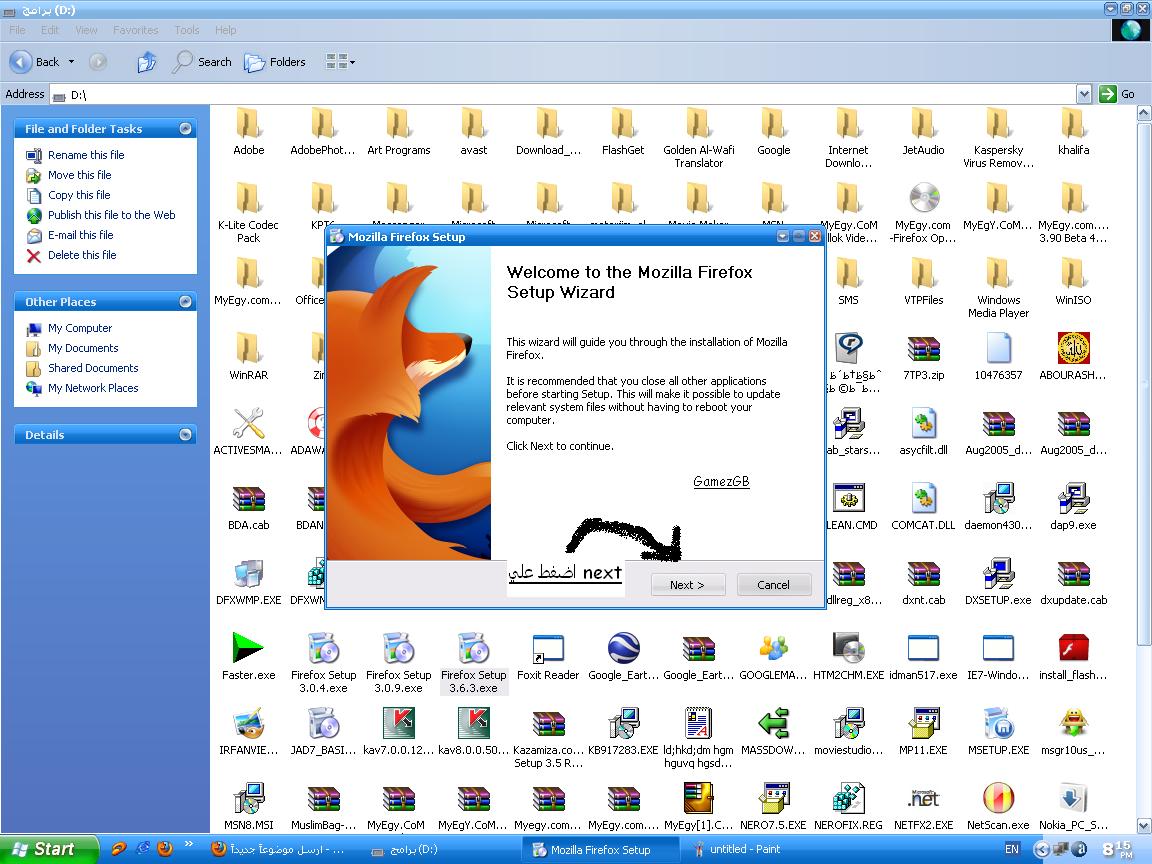This screenshot has height=864, width=1152.
Task: Click EN language indicator in taskbar
Action: (x=1012, y=849)
